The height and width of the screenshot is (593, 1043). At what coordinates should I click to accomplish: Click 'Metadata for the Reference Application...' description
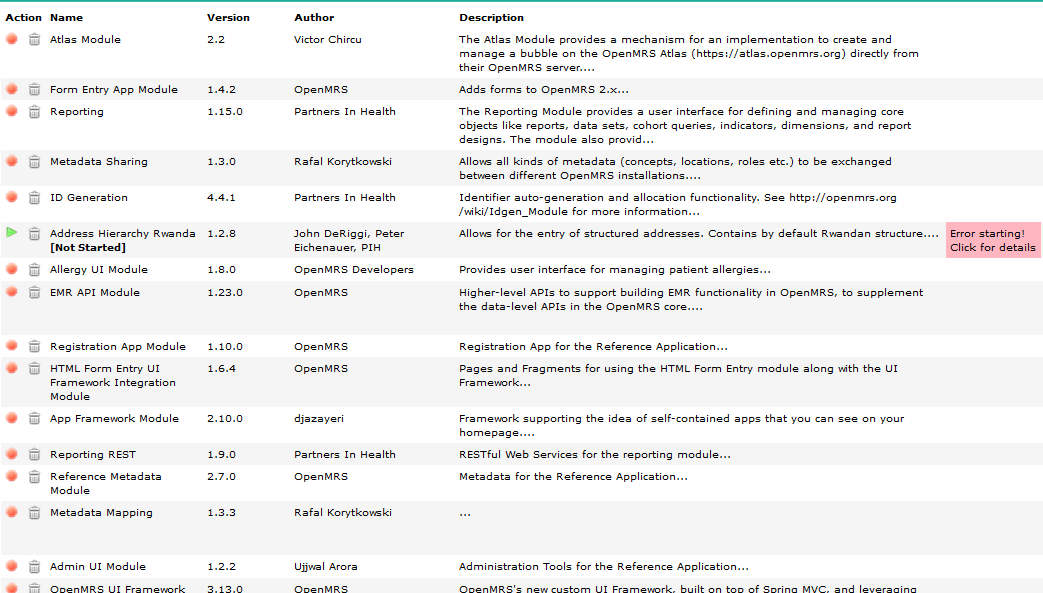[573, 477]
